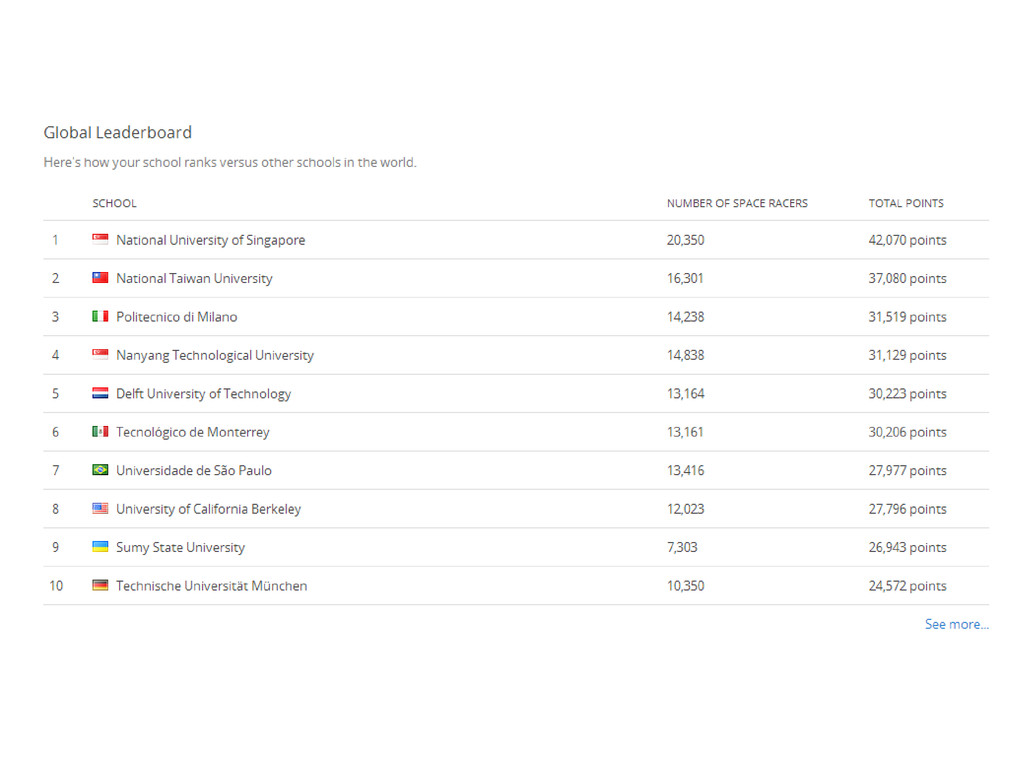
Task: Click the Ukraine flag beside Sumy State University
Action: pos(100,547)
